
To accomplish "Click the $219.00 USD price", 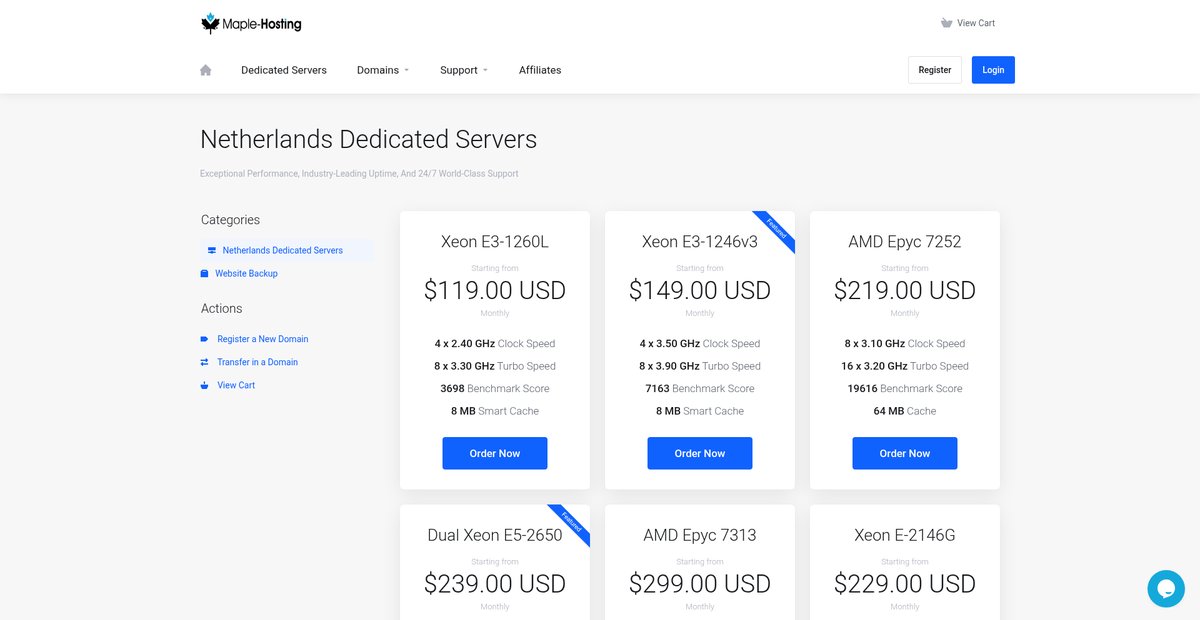I will [905, 291].
